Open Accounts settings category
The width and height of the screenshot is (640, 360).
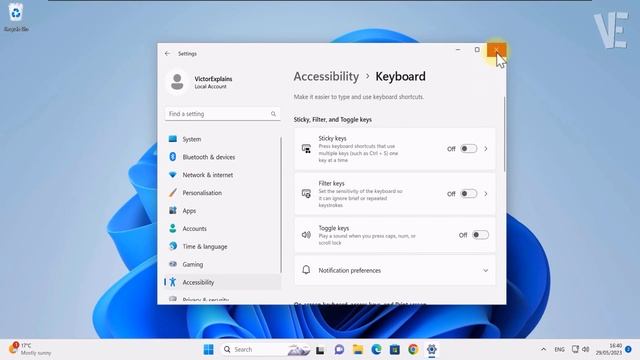[x=222, y=229]
